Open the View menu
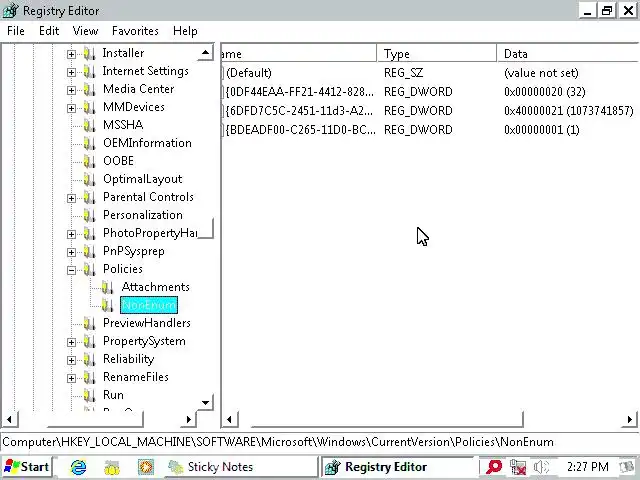This screenshot has width=640, height=480. coord(85,31)
